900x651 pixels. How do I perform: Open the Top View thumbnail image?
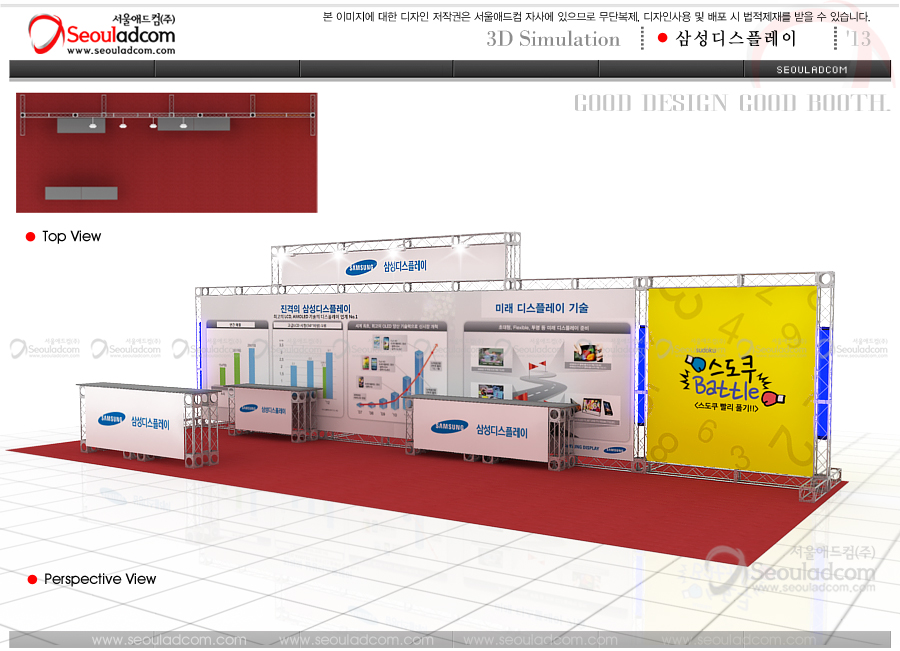point(167,152)
